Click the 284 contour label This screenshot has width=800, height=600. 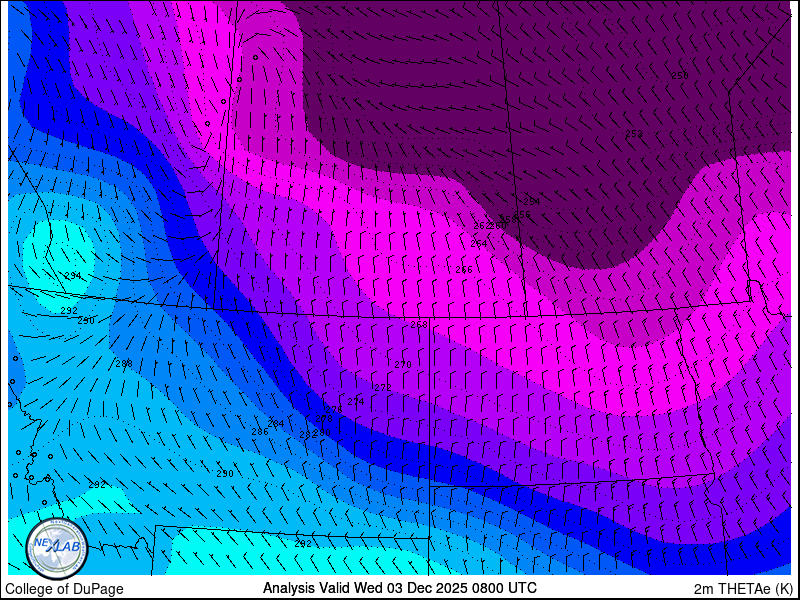click(276, 423)
